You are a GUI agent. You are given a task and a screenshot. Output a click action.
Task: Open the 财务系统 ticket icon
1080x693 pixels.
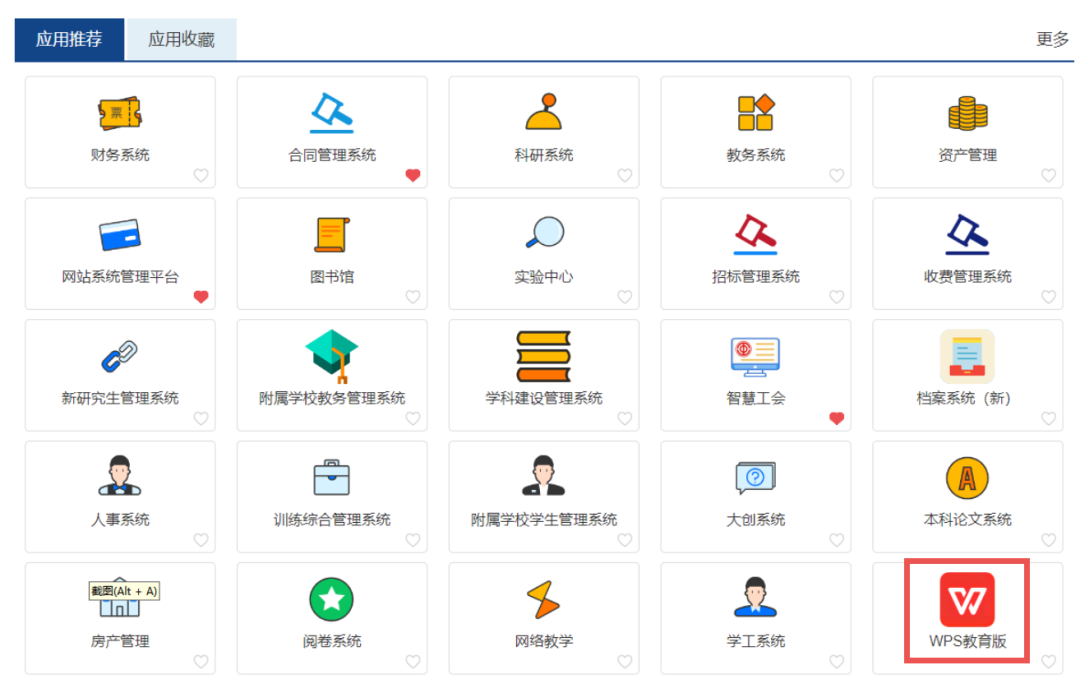coord(120,113)
